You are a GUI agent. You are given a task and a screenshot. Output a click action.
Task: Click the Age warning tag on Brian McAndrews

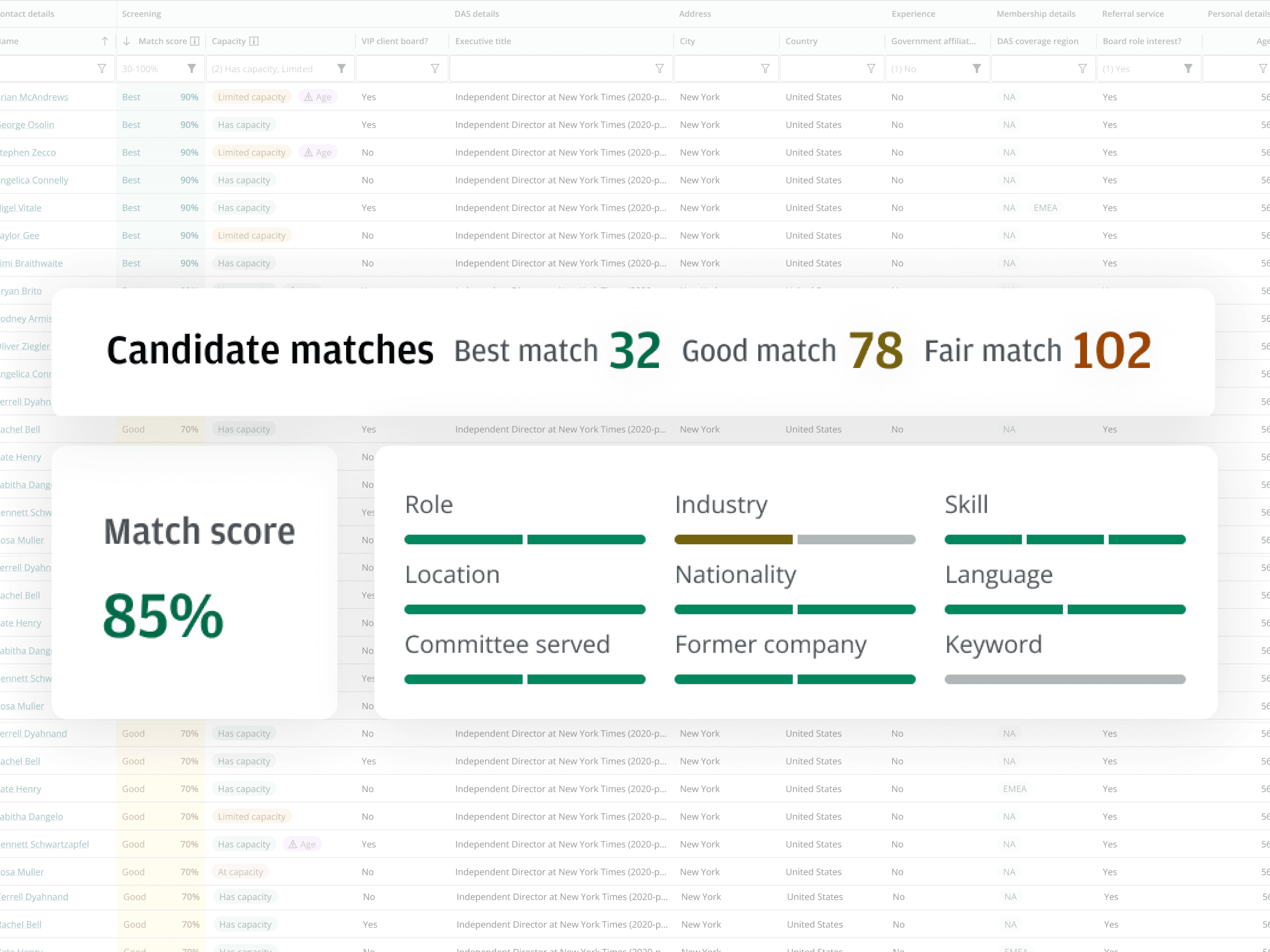(317, 97)
